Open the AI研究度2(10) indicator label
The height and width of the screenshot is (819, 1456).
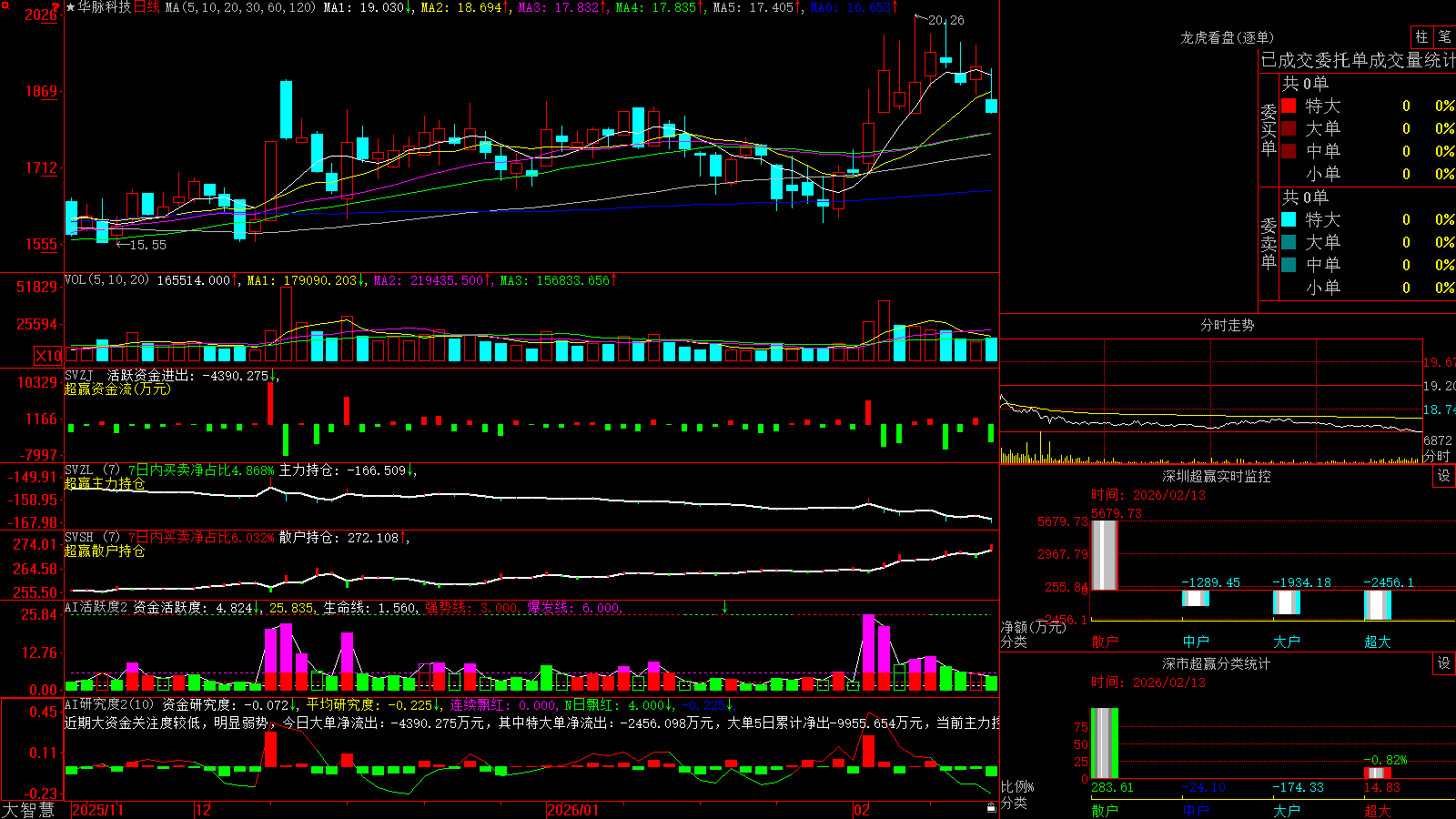click(109, 704)
